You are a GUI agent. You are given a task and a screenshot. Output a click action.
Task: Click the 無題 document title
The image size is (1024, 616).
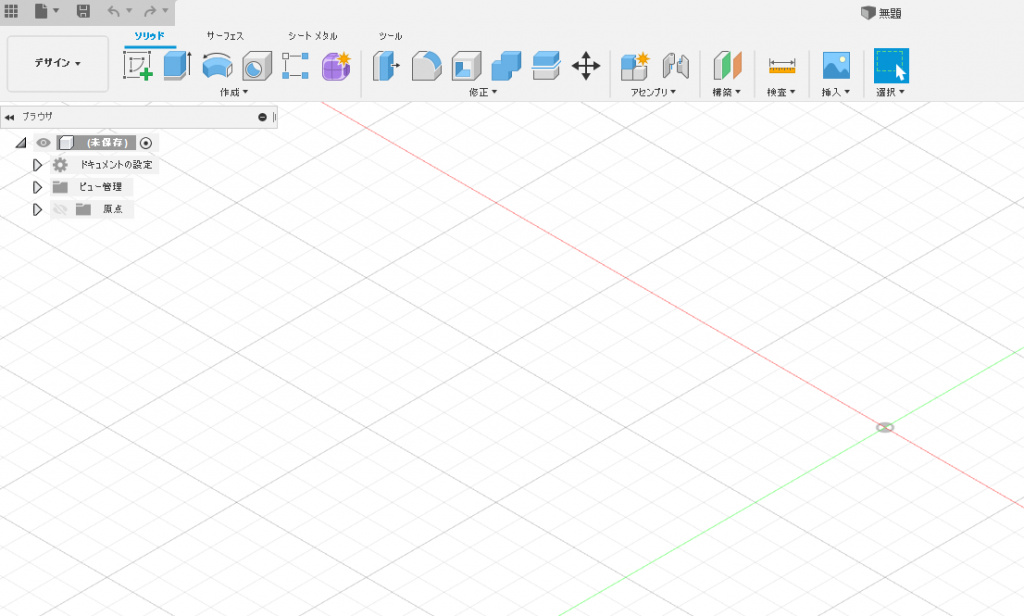point(889,13)
